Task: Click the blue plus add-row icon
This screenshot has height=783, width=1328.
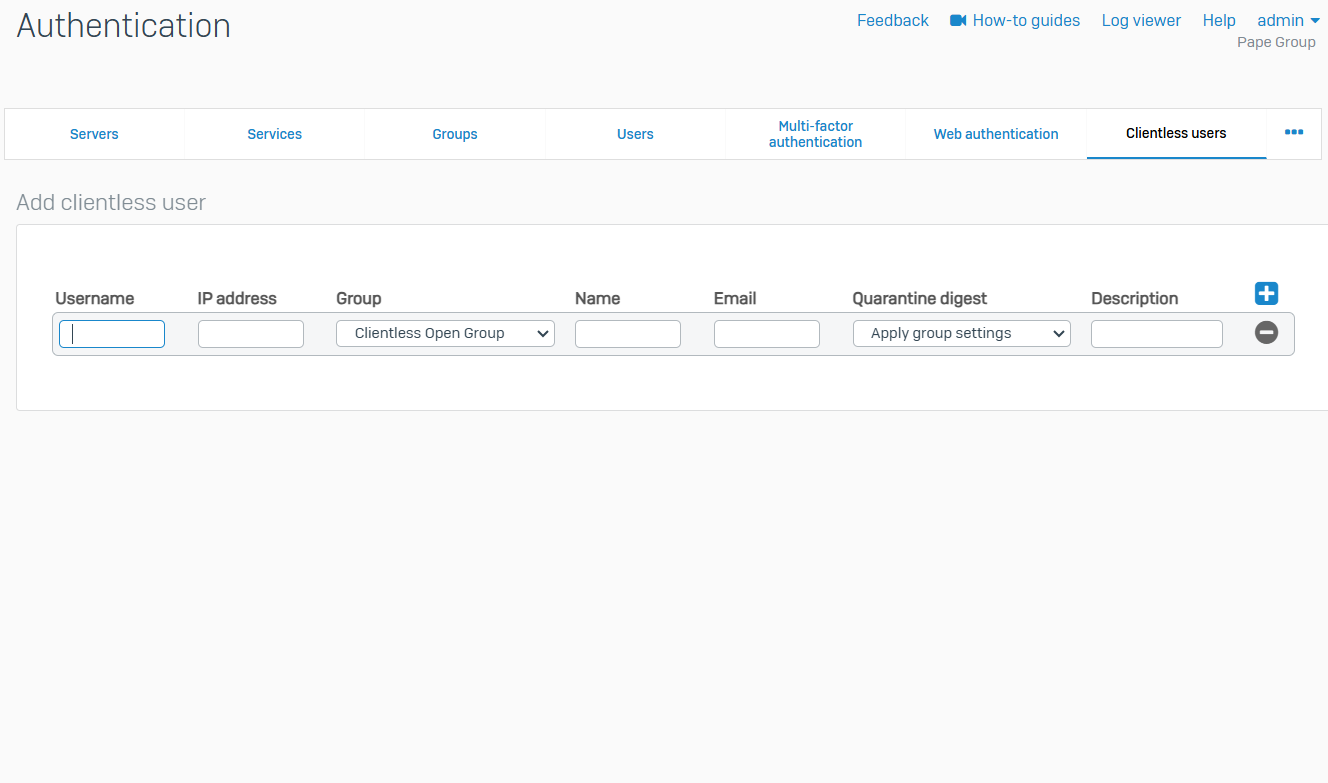Action: [x=1266, y=293]
